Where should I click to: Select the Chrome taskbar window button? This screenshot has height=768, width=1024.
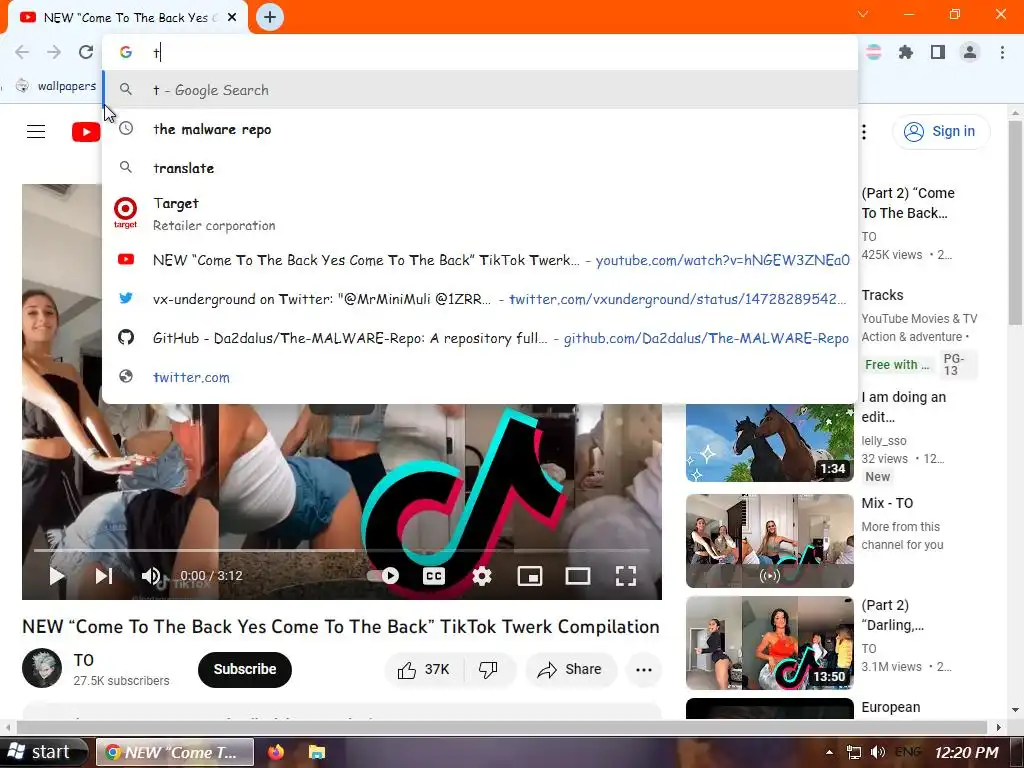point(175,752)
